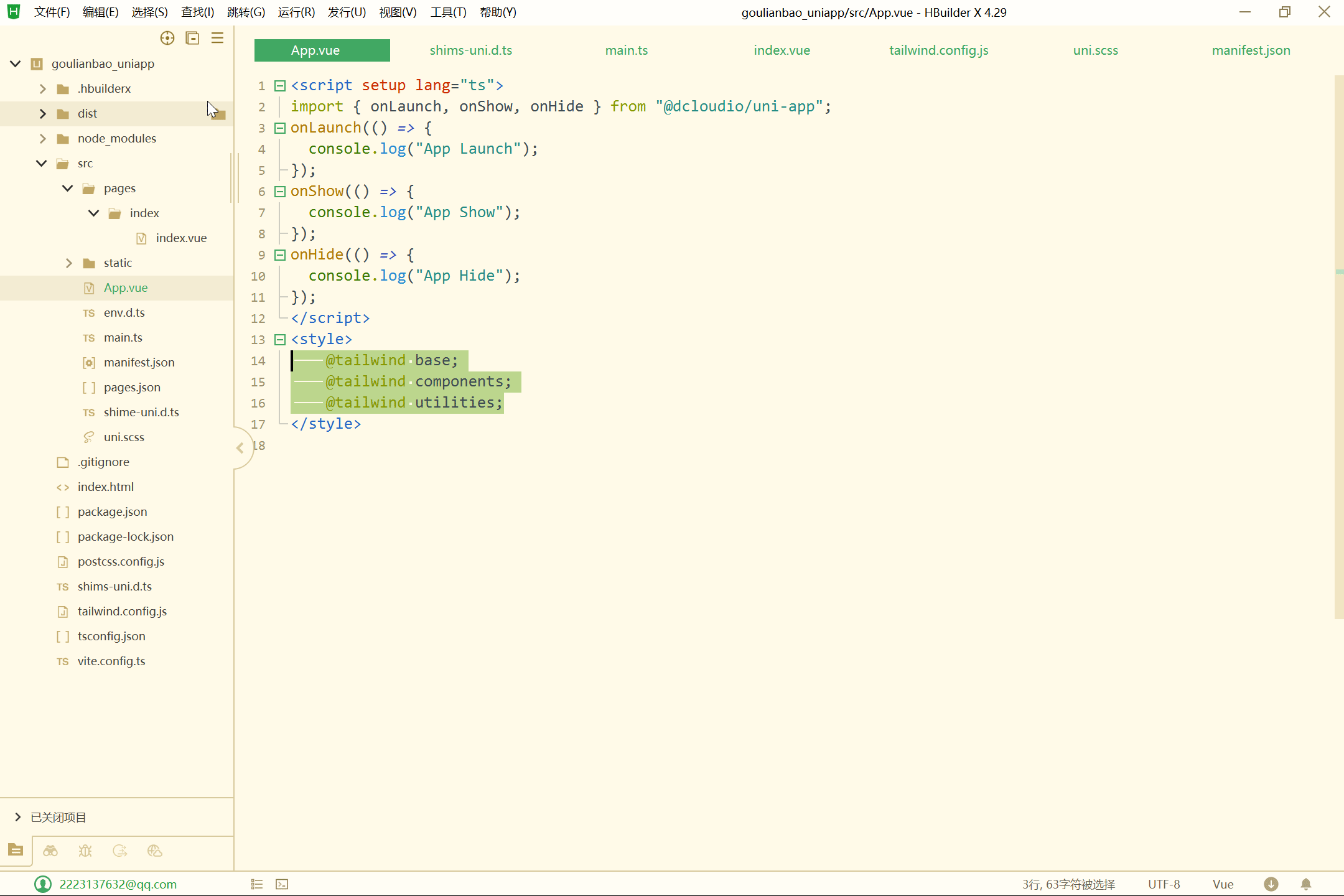1344x896 pixels.
Task: Expand the node_modules folder
Action: pos(42,139)
